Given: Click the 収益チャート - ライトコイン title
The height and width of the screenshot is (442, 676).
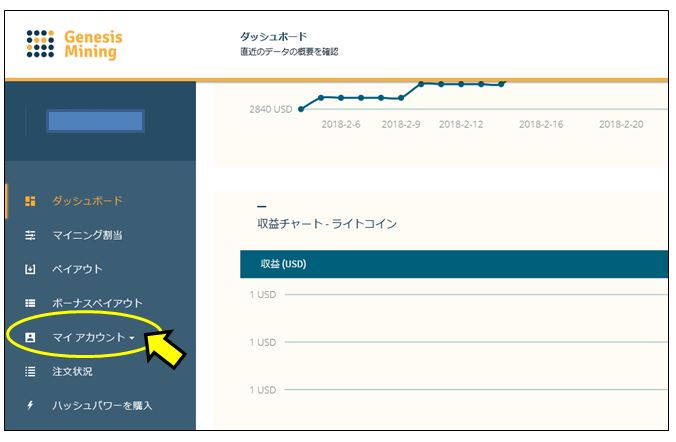Looking at the screenshot, I should click(327, 223).
